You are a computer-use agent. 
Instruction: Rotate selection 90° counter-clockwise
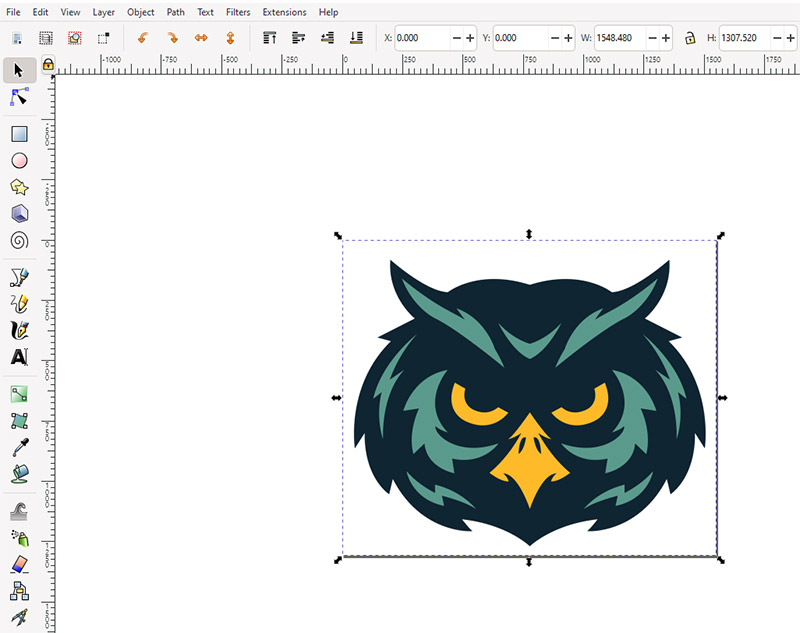coord(143,38)
